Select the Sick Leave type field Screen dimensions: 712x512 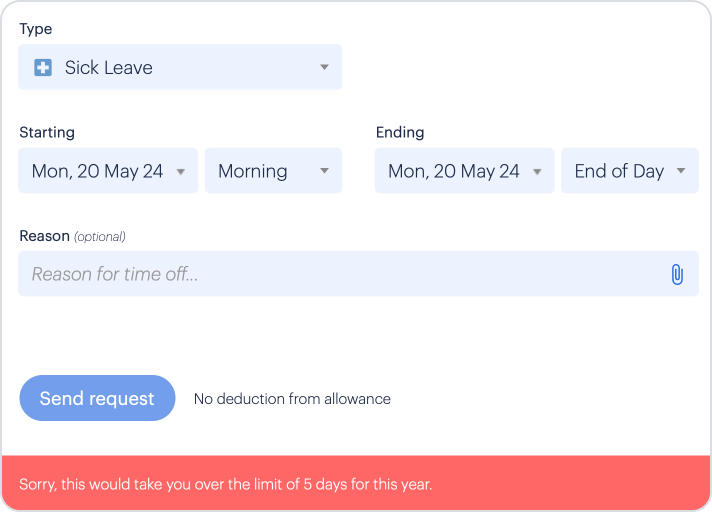[180, 67]
